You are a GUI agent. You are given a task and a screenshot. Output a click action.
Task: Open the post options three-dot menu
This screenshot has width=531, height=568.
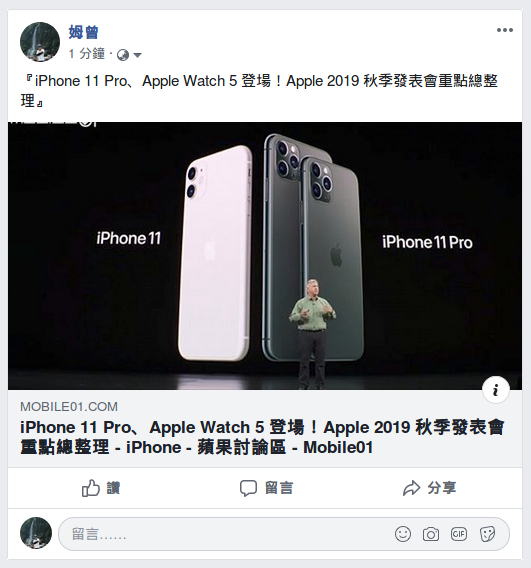click(505, 30)
